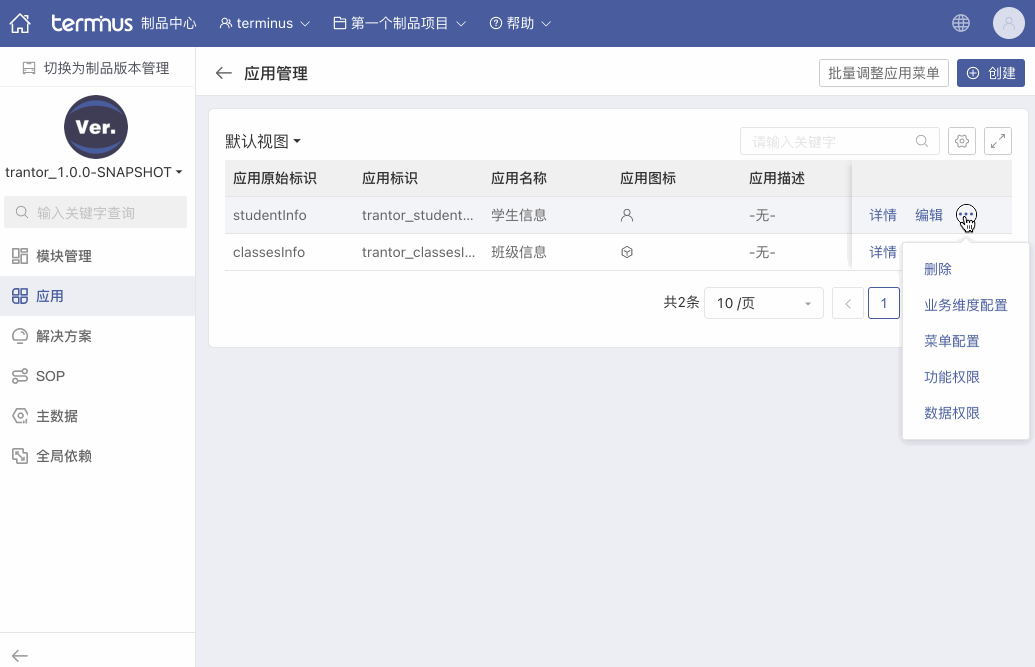This screenshot has width=1035, height=667.
Task: Expand the 默认视图 view selector
Action: [x=263, y=142]
